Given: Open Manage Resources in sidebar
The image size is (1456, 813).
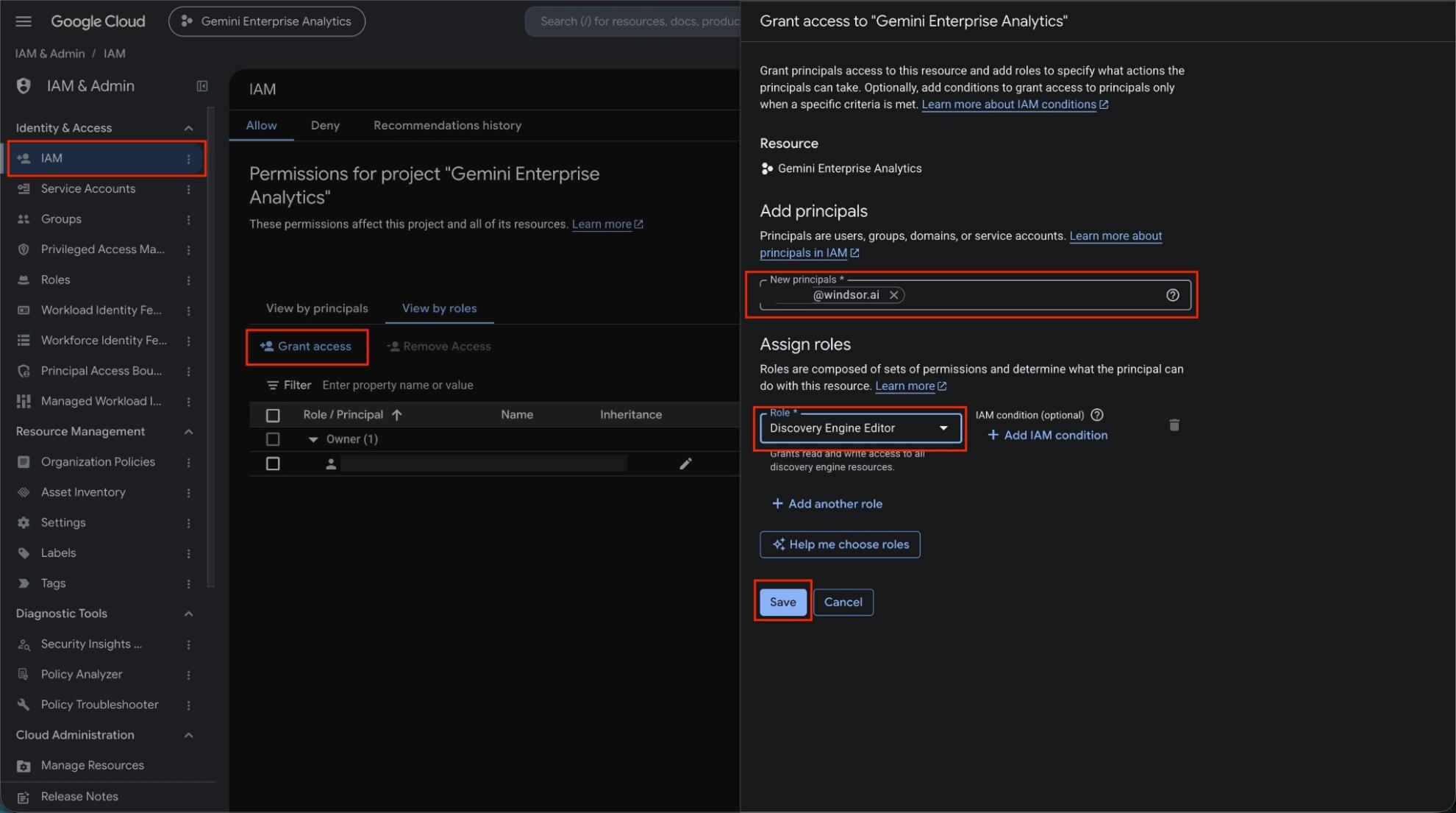Looking at the screenshot, I should [x=93, y=765].
